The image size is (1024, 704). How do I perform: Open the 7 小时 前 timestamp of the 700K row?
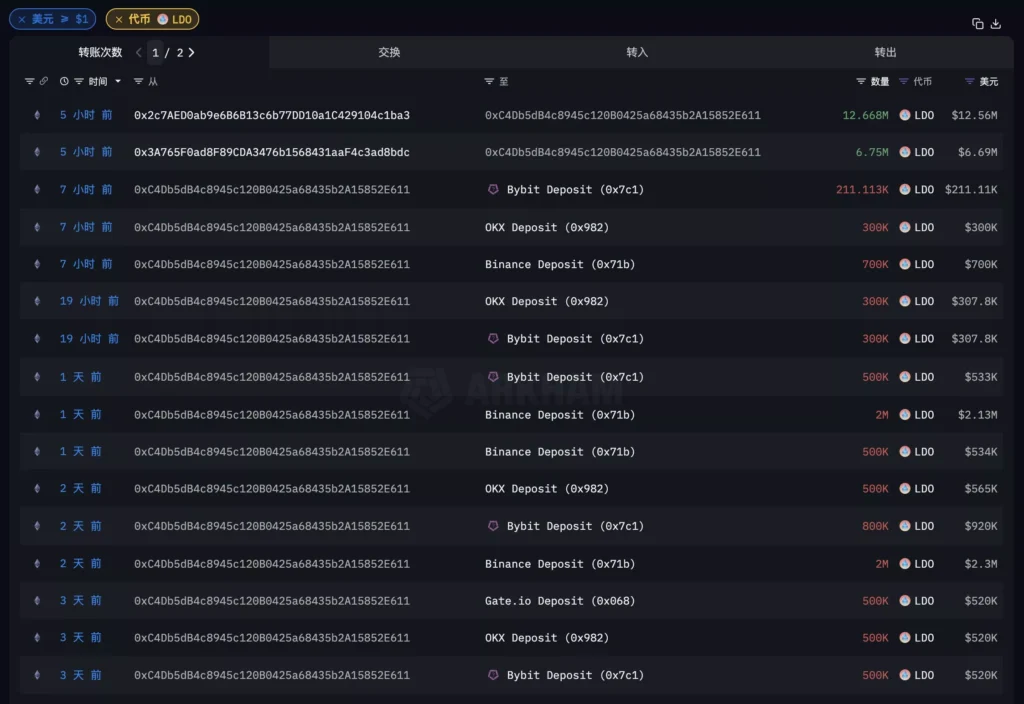[x=86, y=264]
